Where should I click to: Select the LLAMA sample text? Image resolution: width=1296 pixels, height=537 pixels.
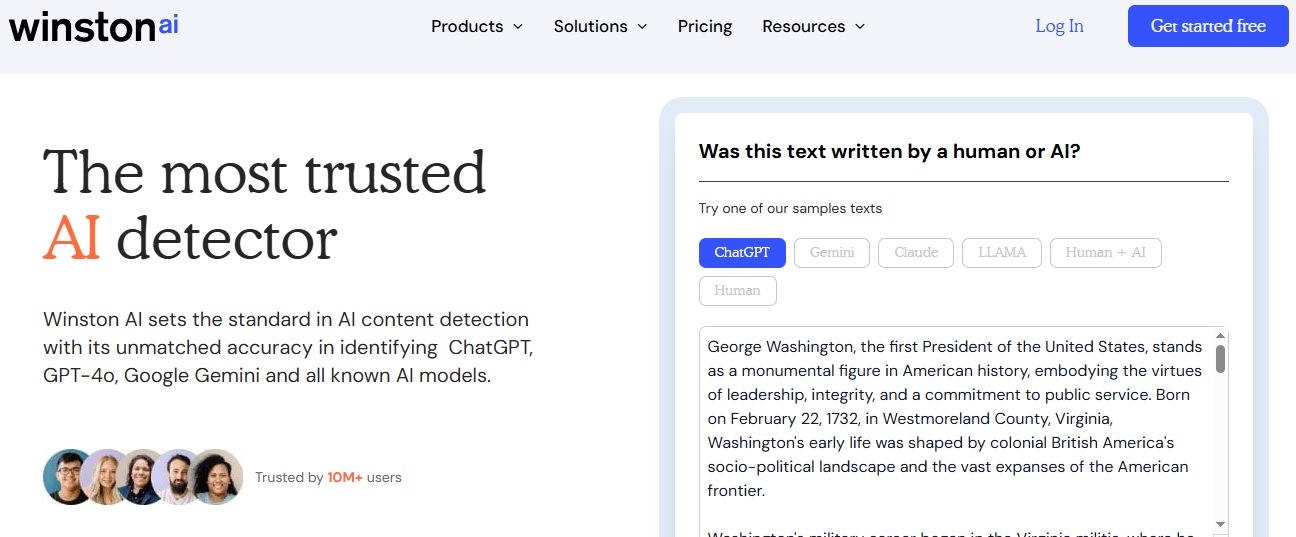click(1002, 253)
